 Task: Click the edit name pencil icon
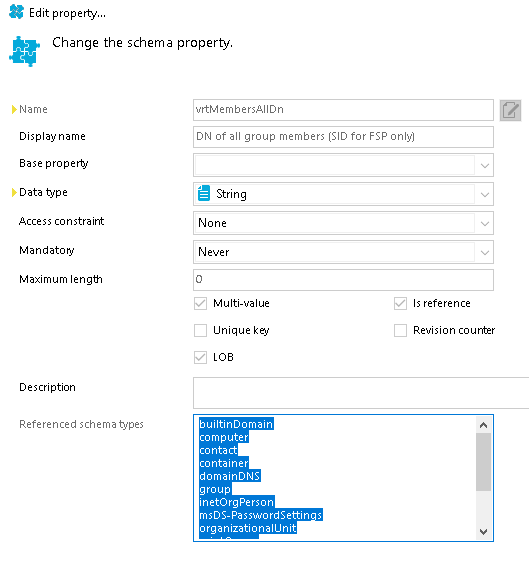tap(510, 110)
